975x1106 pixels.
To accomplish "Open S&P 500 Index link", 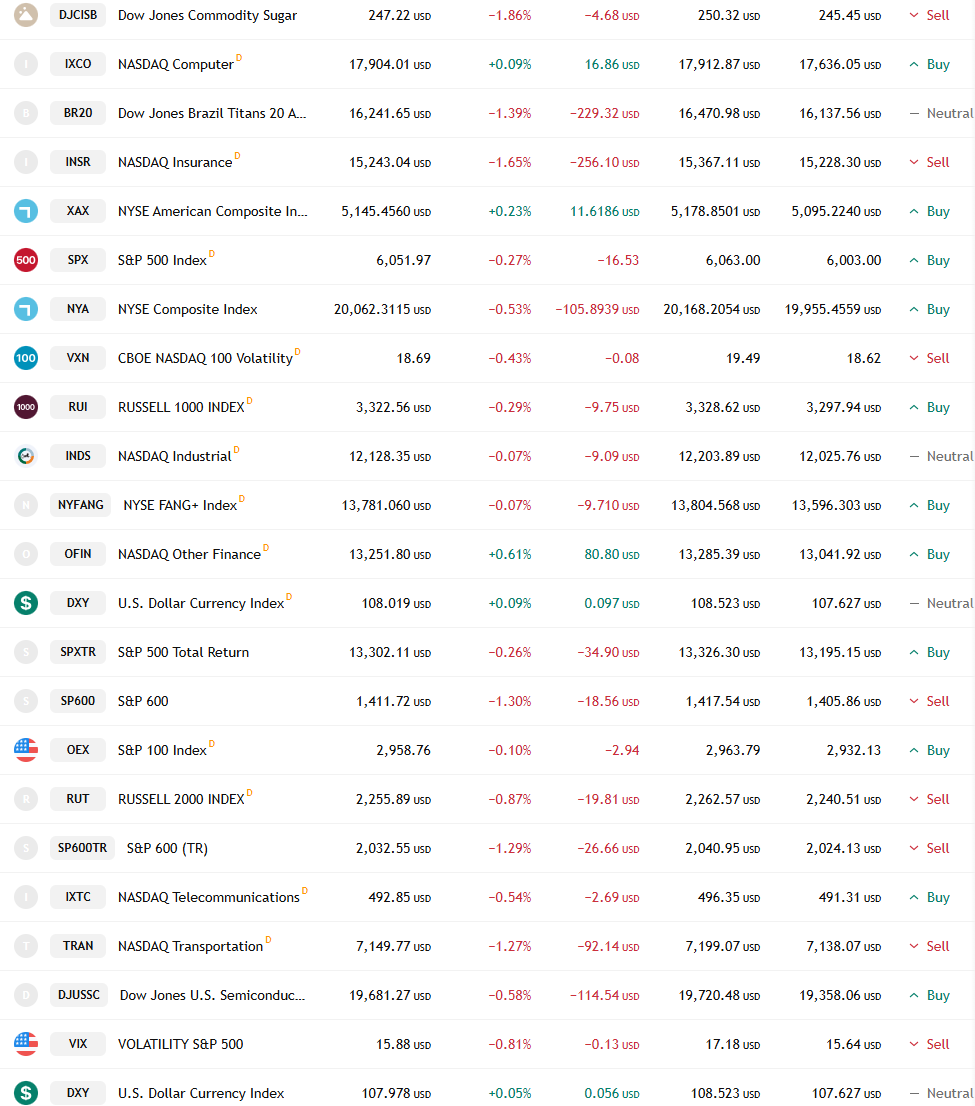I will [162, 260].
